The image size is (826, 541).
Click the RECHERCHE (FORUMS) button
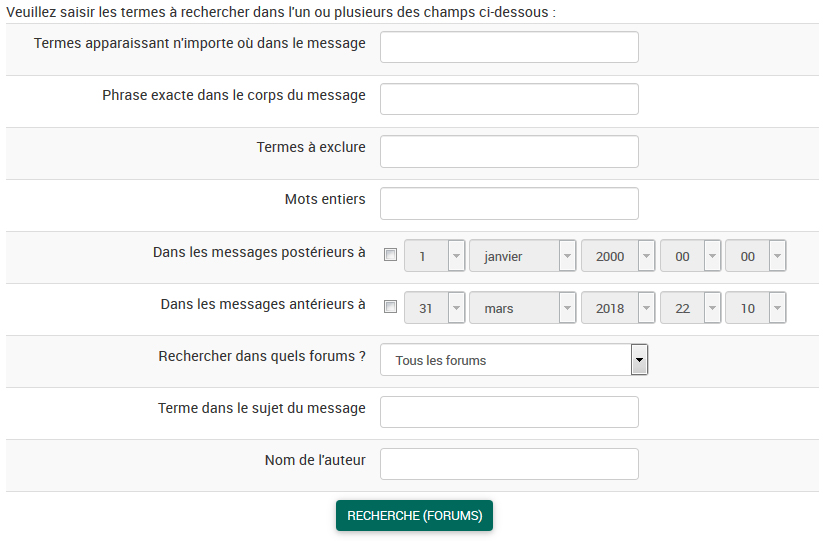coord(414,516)
